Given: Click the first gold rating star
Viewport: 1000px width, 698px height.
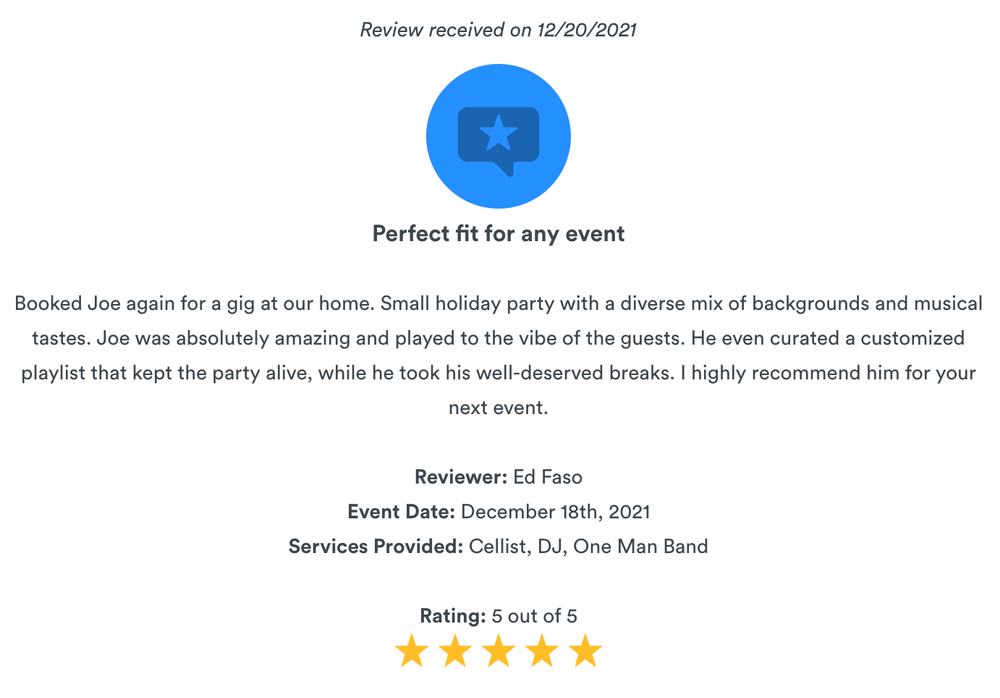Looking at the screenshot, I should coord(411,651).
